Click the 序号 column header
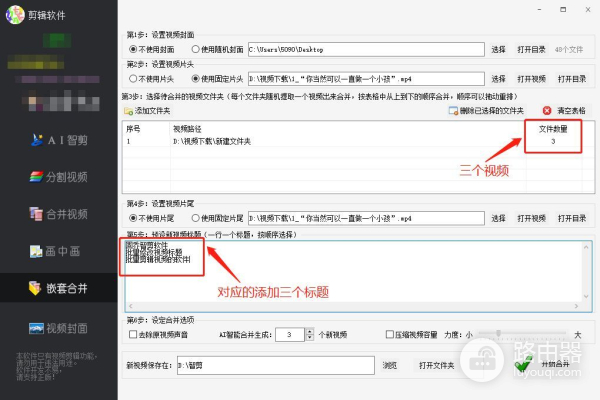The image size is (600, 400). (133, 129)
